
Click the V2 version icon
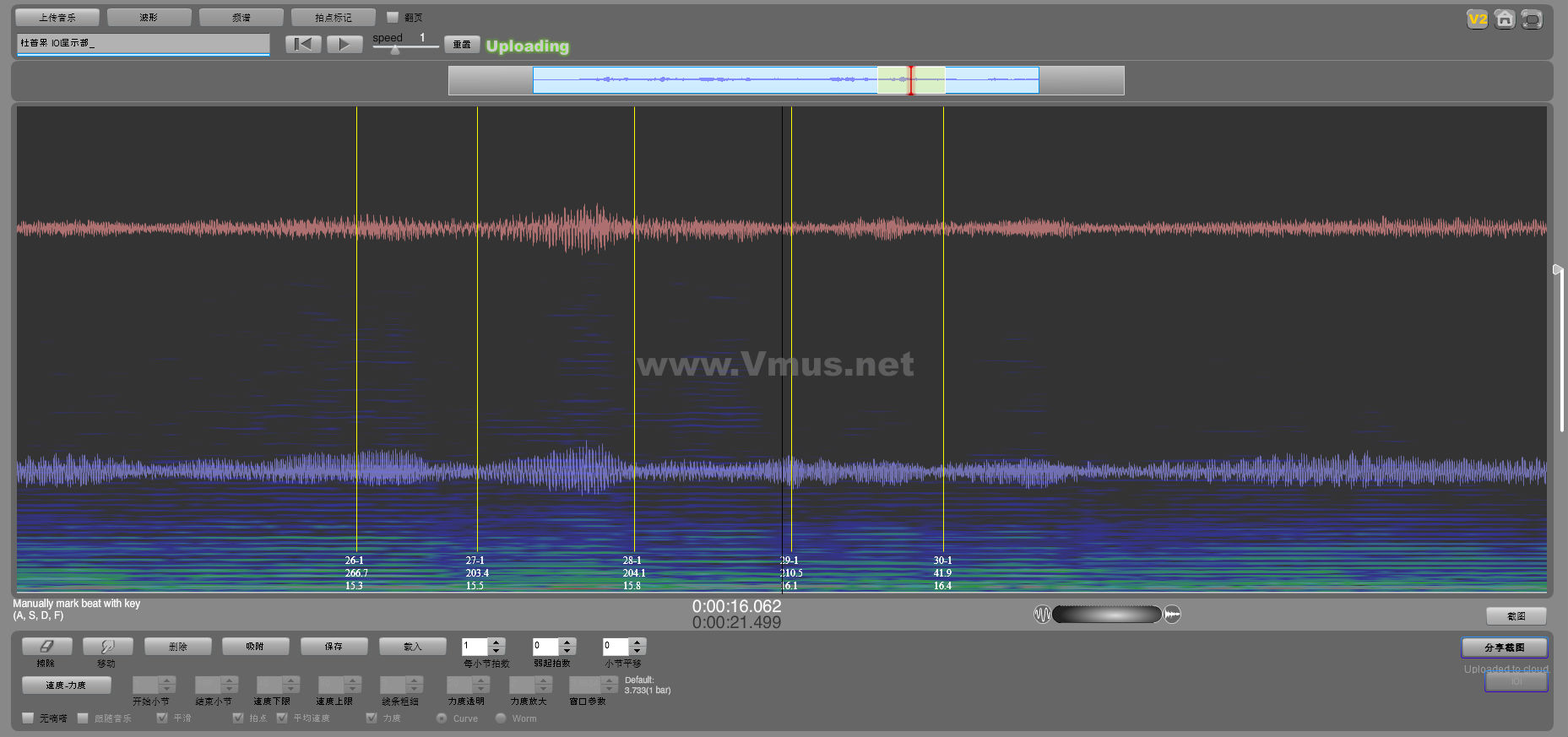[x=1477, y=19]
